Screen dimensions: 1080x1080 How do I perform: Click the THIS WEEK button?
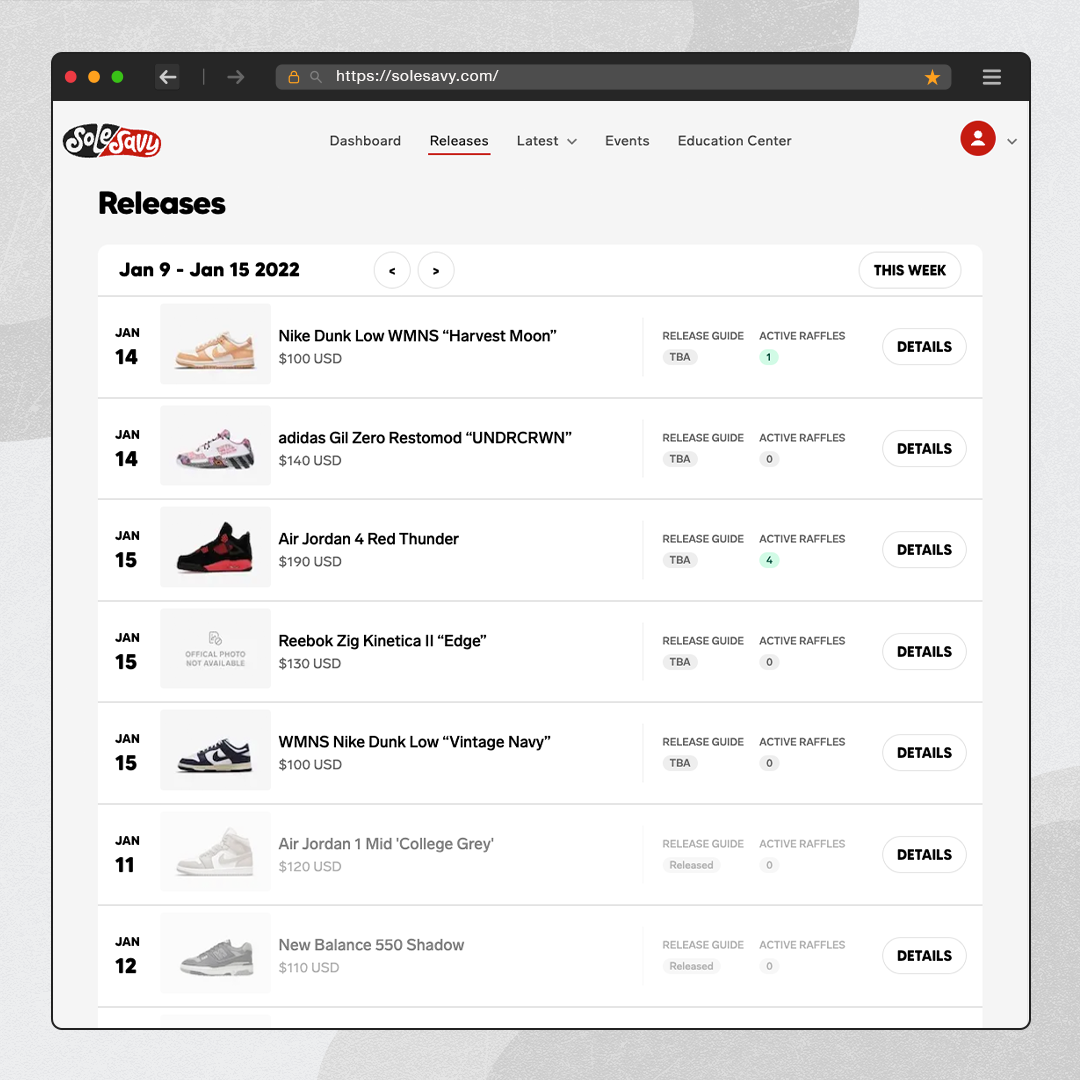pyautogui.click(x=909, y=271)
